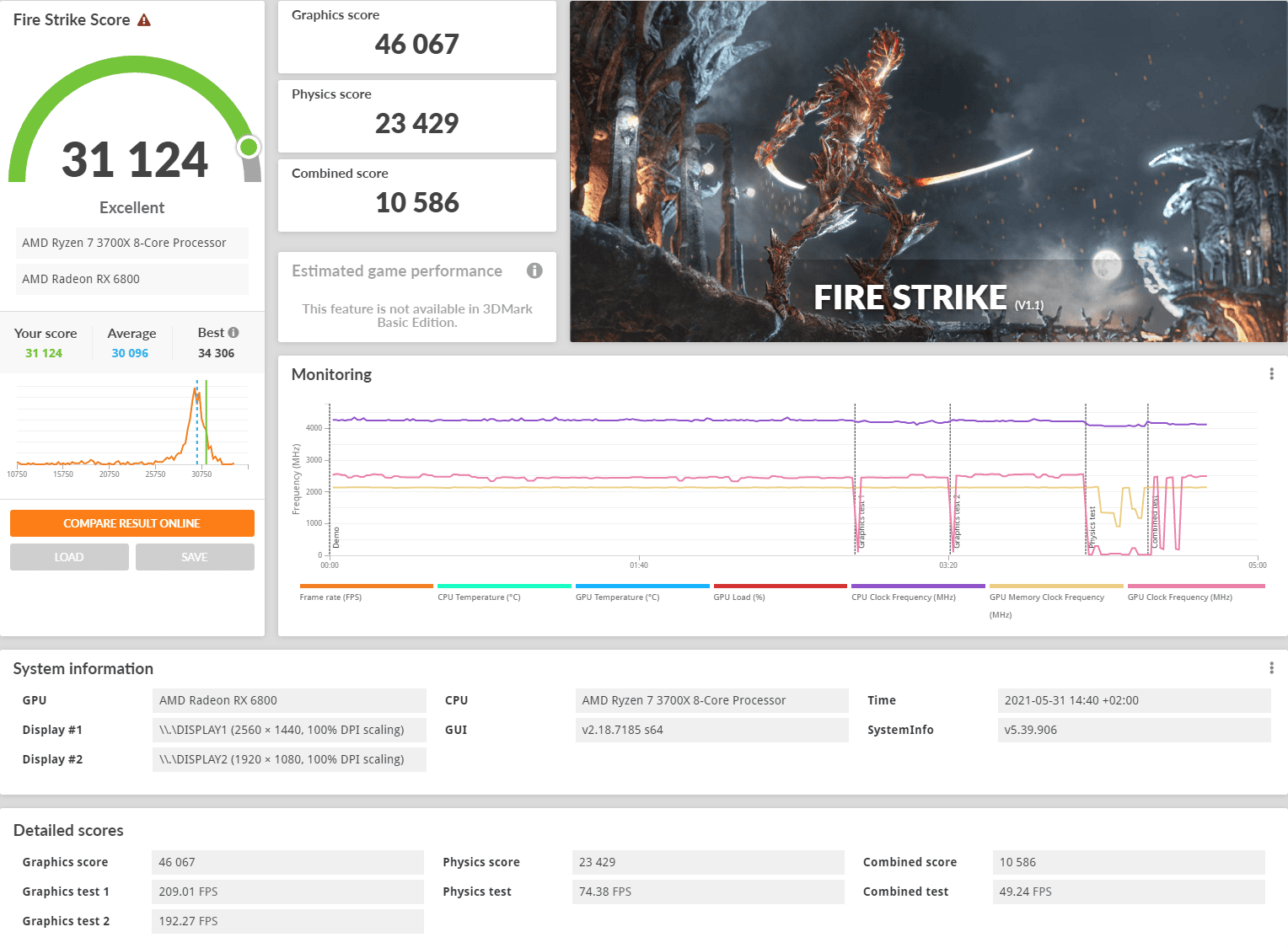This screenshot has height=948, width=1288.
Task: Click Combined test value 49.24 FPS
Action: click(x=1129, y=892)
